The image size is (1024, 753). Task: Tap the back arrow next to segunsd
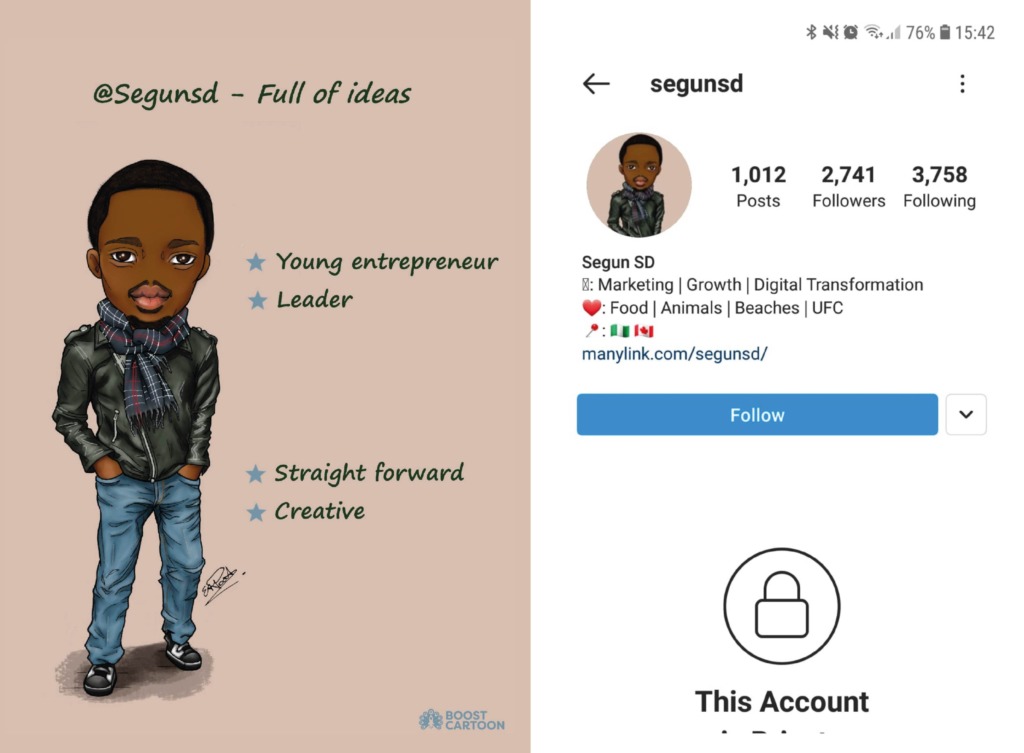pos(596,84)
